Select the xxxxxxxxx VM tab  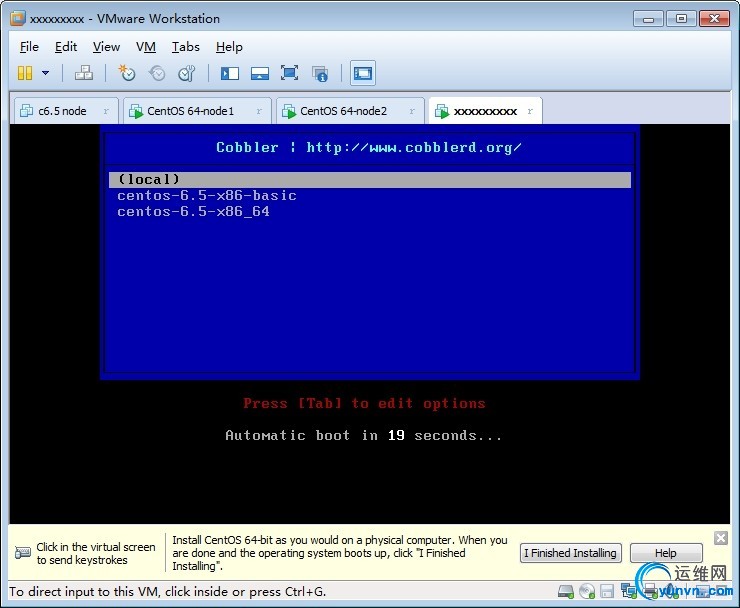[x=485, y=111]
